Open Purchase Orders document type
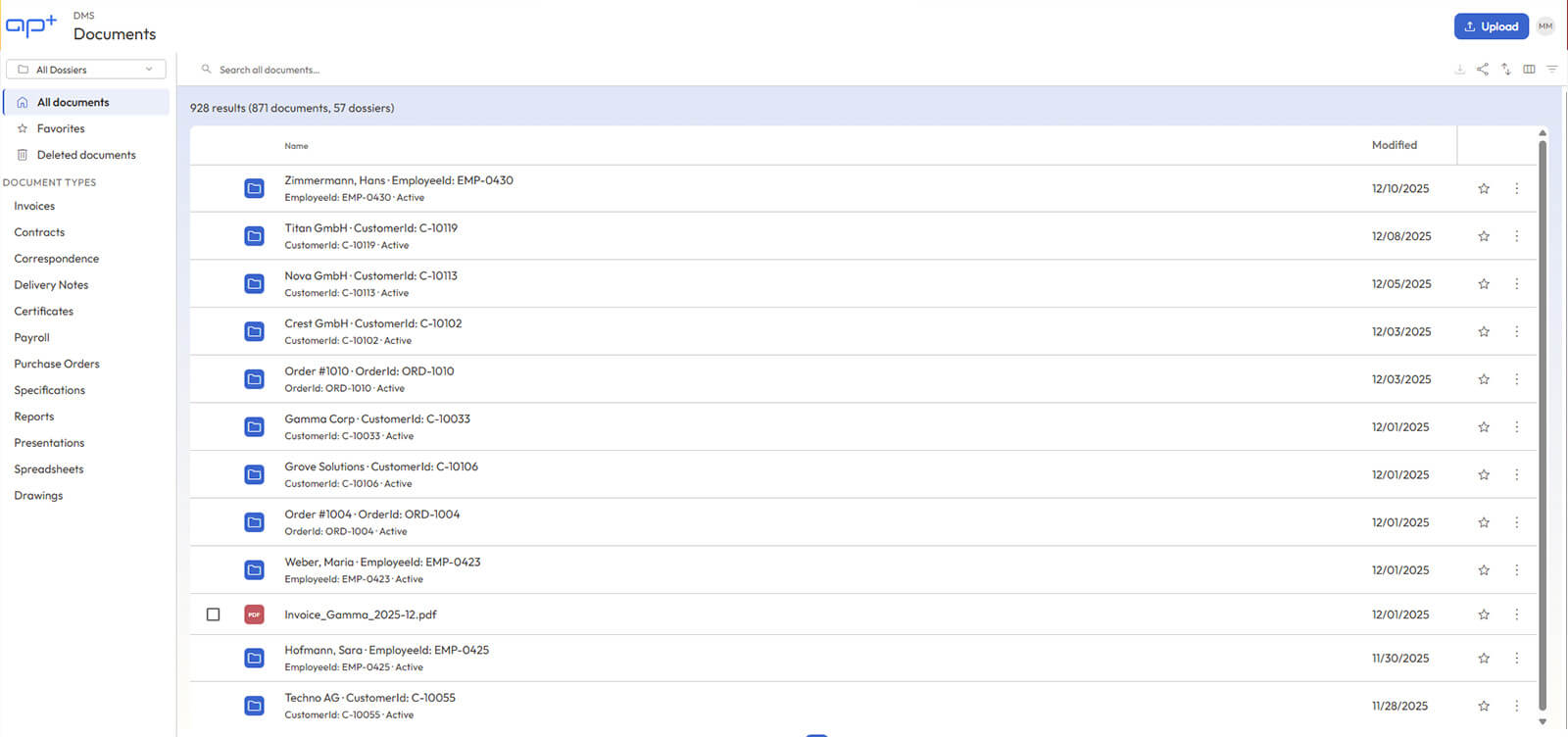This screenshot has width=1568, height=737. (57, 365)
